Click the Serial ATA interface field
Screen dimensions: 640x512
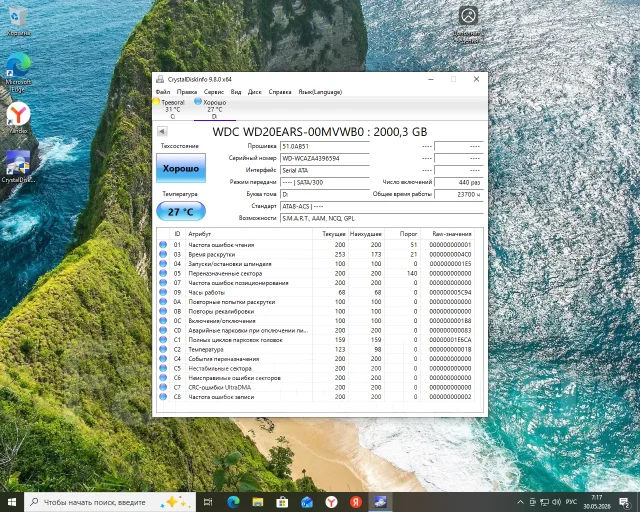point(324,170)
